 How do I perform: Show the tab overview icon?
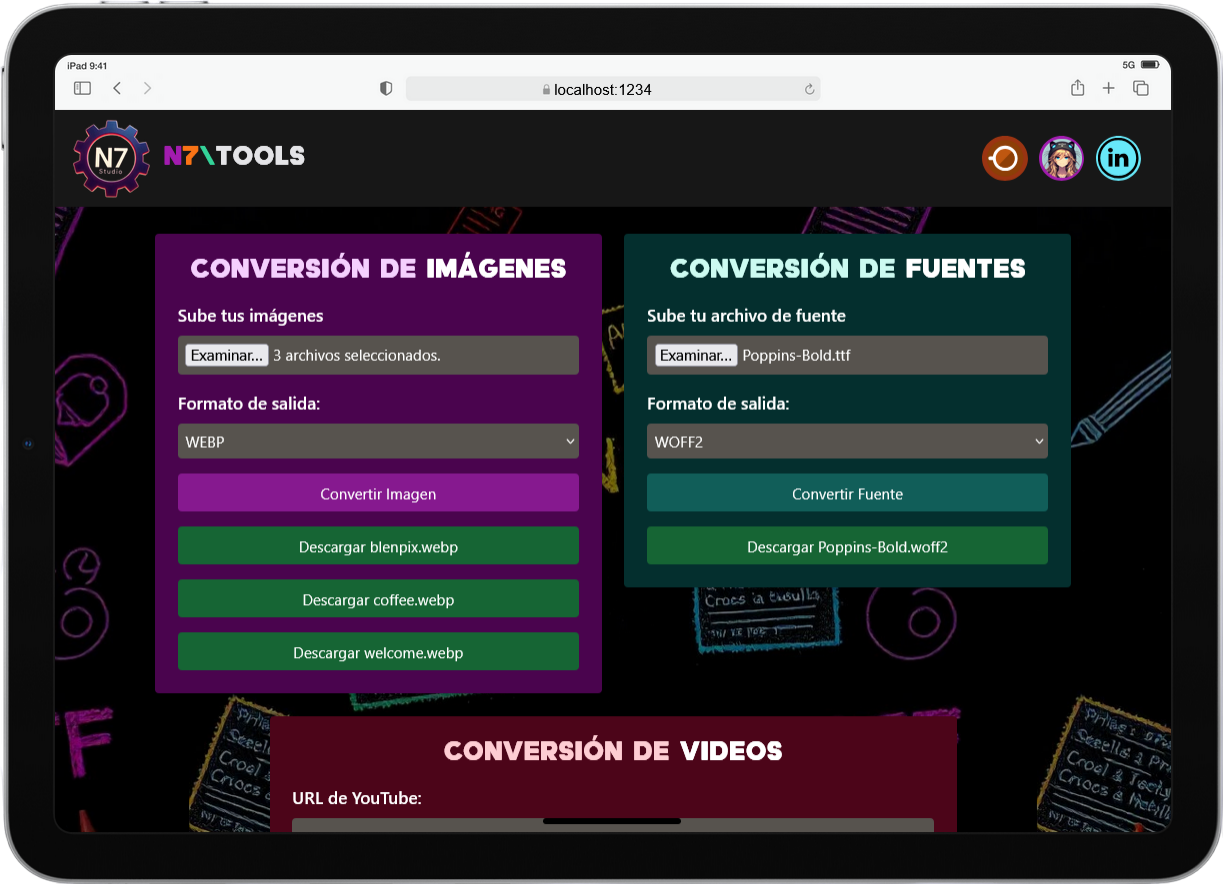1140,89
